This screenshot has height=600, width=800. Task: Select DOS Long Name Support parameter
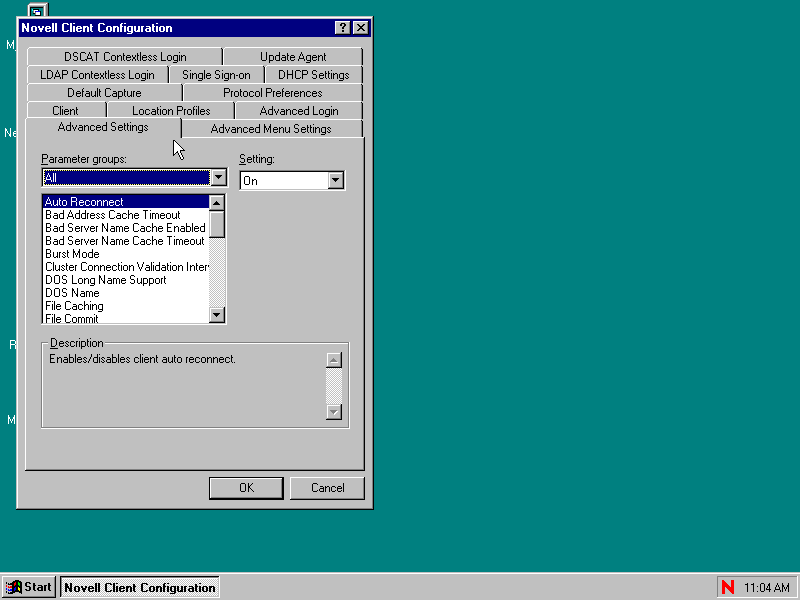click(x=126, y=280)
